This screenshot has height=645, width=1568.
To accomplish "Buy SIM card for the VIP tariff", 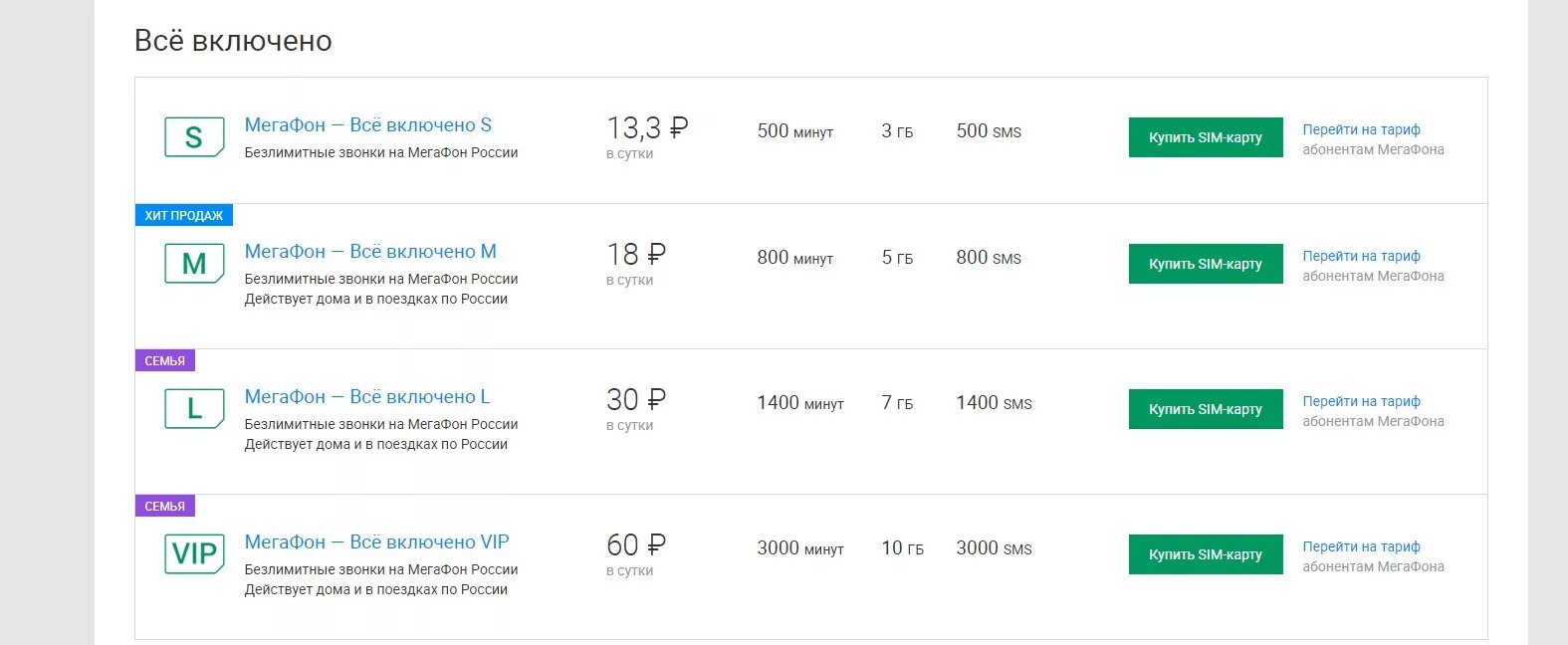I will [1206, 554].
